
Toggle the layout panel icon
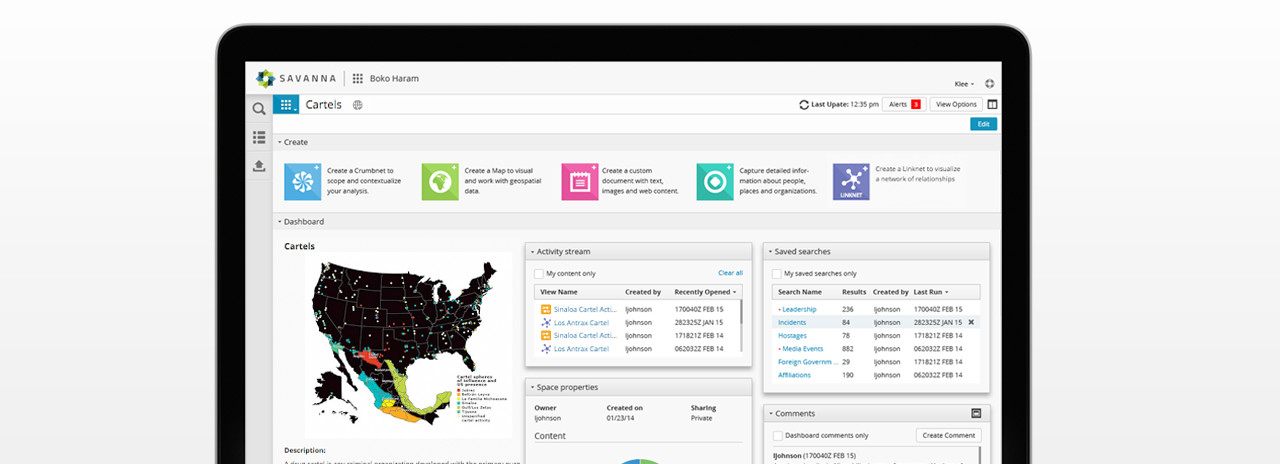point(992,104)
